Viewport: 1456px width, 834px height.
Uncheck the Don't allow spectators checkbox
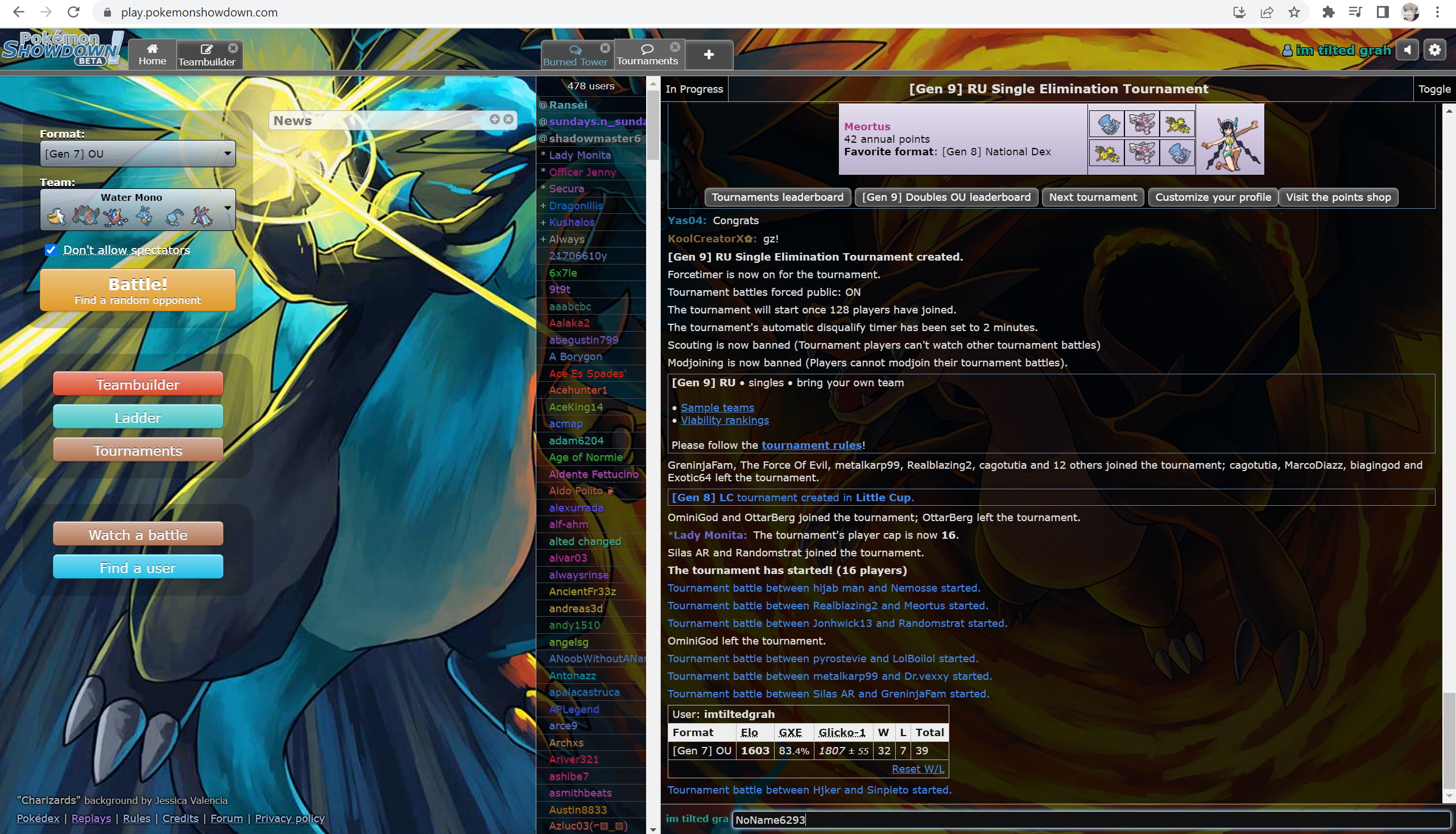(51, 250)
